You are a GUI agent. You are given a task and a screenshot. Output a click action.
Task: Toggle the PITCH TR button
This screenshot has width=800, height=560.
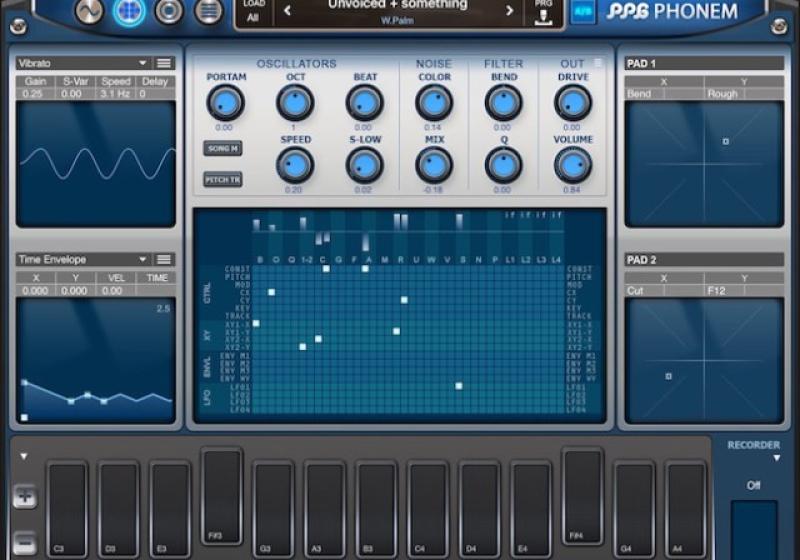[x=222, y=180]
